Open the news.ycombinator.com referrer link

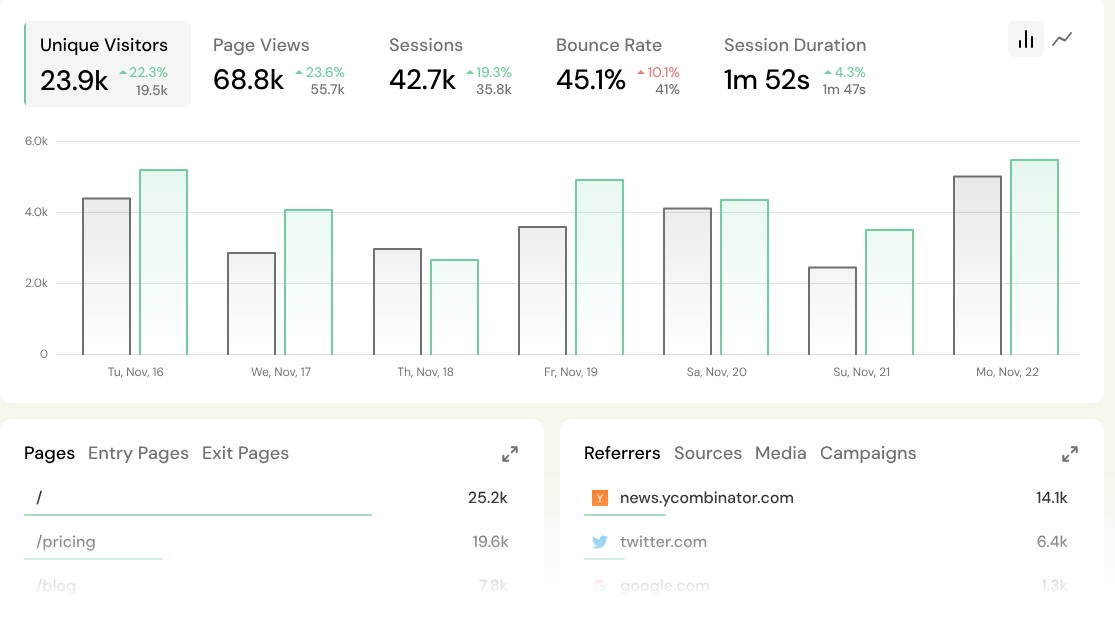[706, 498]
